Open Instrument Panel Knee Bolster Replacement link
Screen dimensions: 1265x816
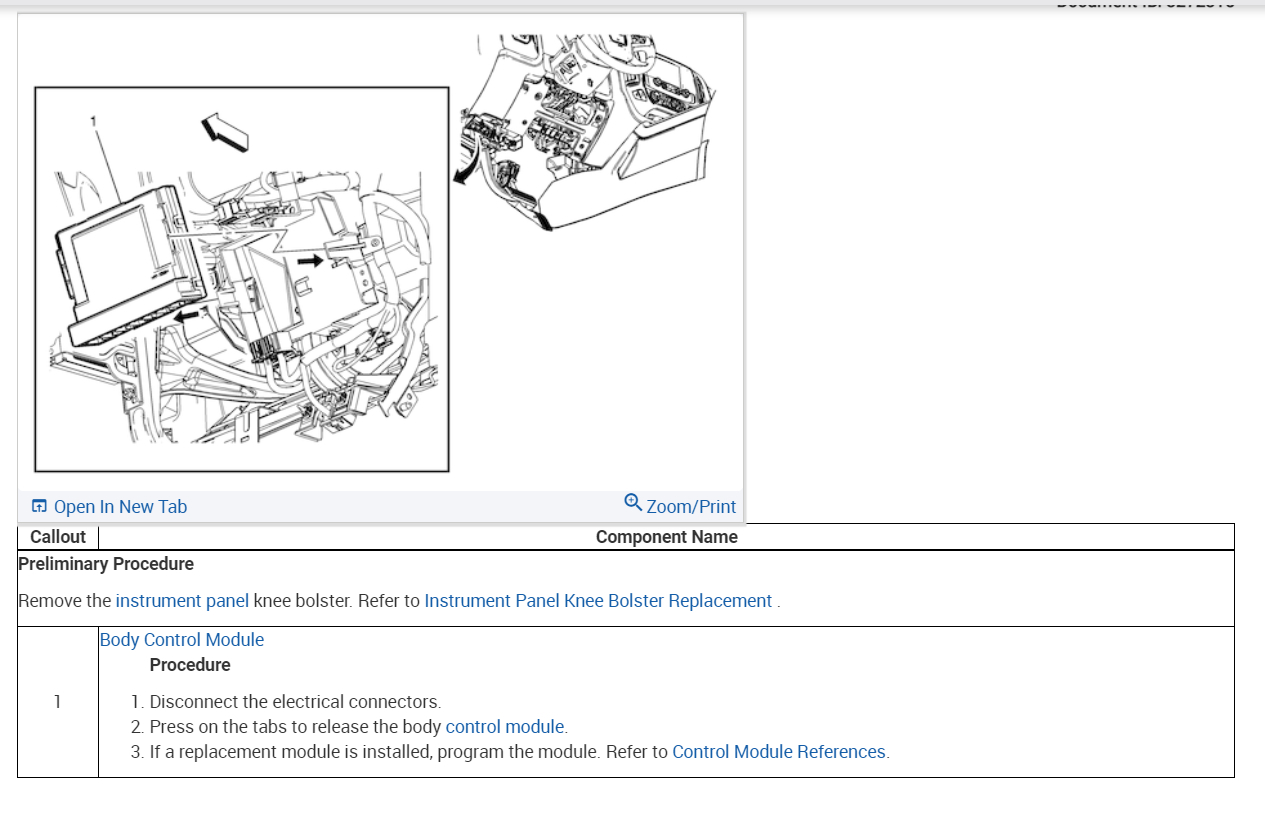[x=598, y=601]
